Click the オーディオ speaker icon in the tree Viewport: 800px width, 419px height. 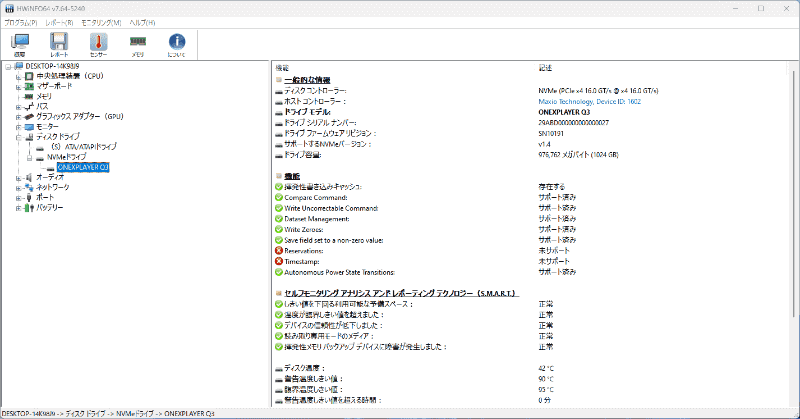coord(29,177)
